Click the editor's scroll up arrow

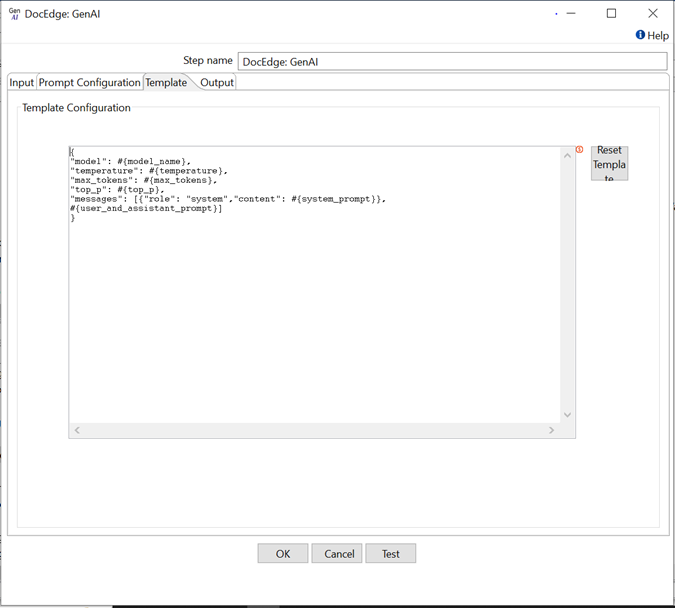(x=567, y=155)
